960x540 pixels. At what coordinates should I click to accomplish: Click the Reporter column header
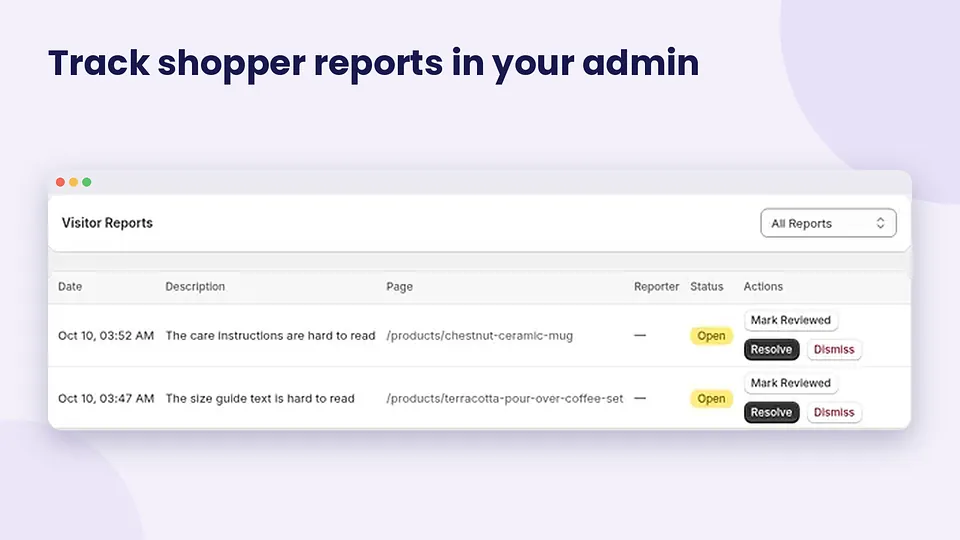coord(656,287)
